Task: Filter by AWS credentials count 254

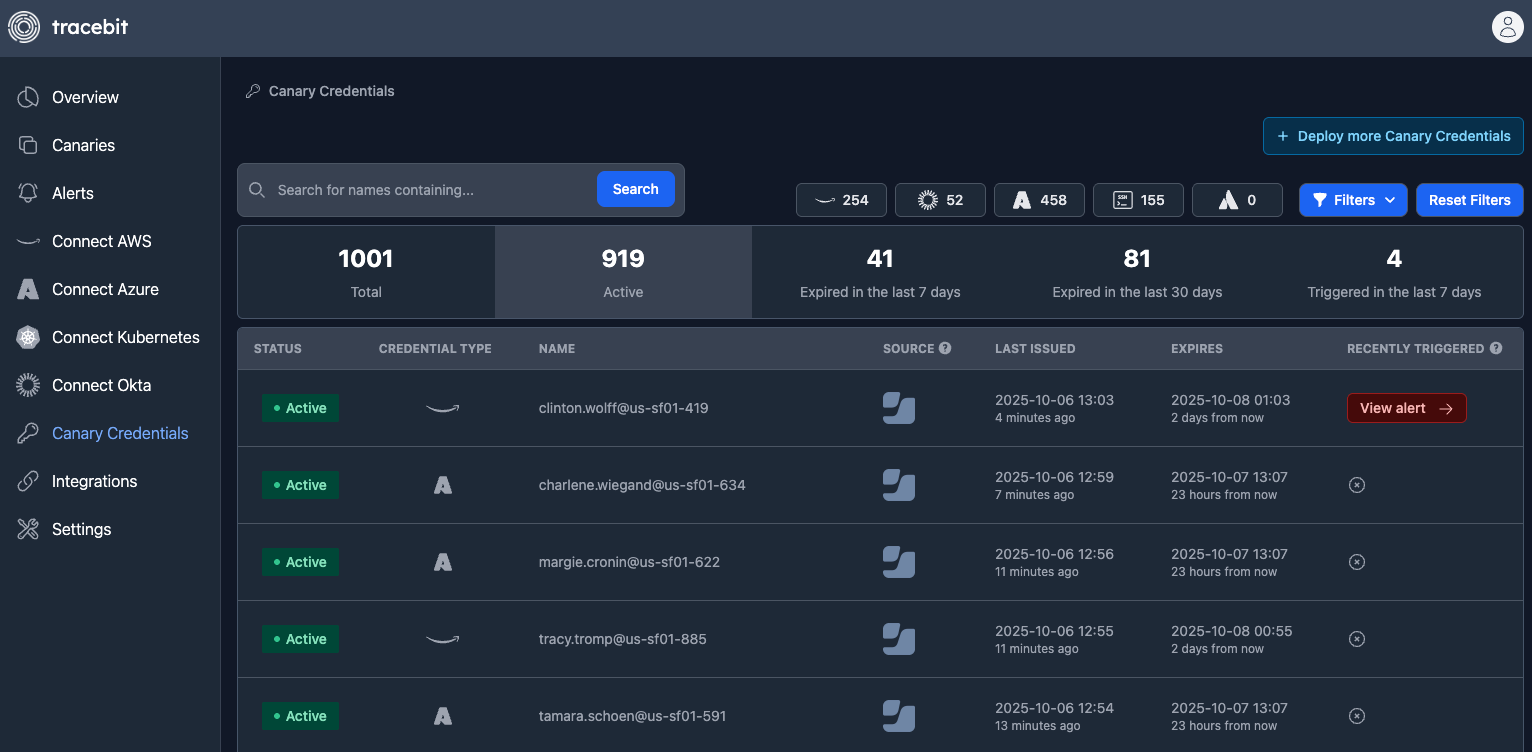Action: 841,200
